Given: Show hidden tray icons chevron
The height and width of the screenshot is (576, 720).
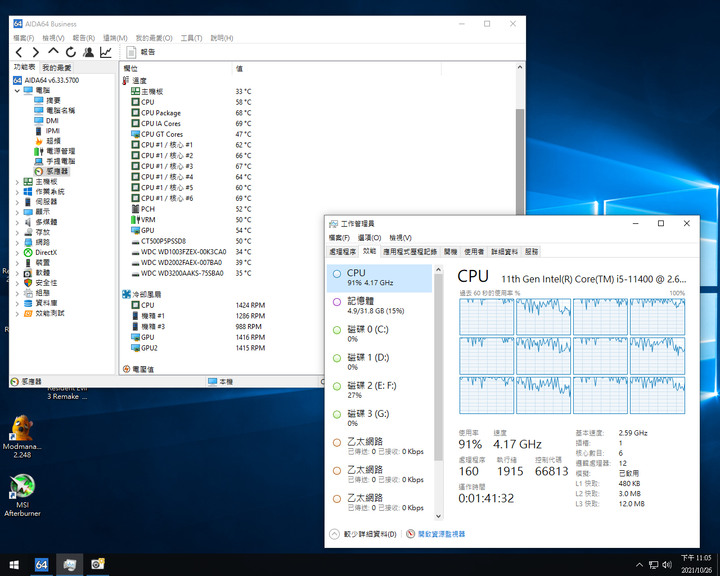Looking at the screenshot, I should pyautogui.click(x=639, y=565).
